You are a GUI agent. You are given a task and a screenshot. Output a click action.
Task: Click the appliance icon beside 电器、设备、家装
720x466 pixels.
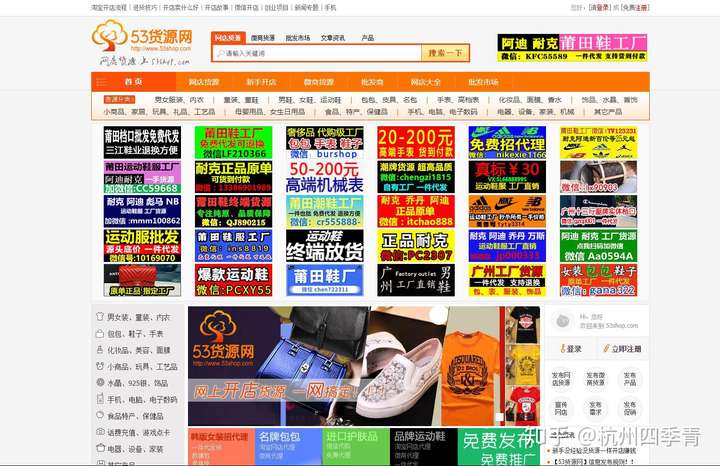point(100,448)
